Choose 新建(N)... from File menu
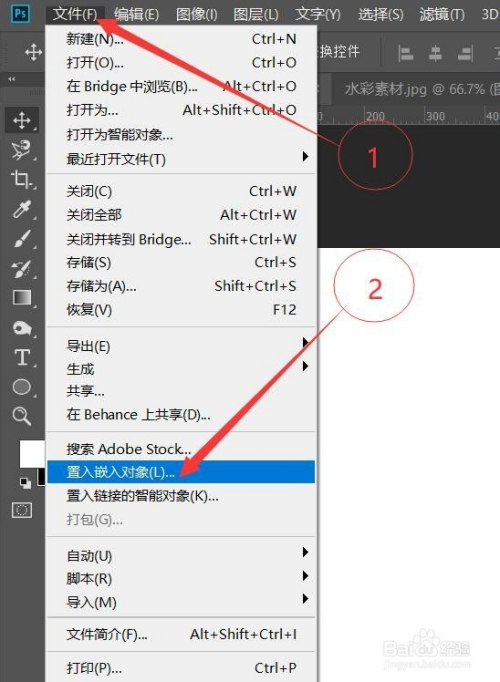Viewport: 500px width, 682px height. click(x=181, y=39)
